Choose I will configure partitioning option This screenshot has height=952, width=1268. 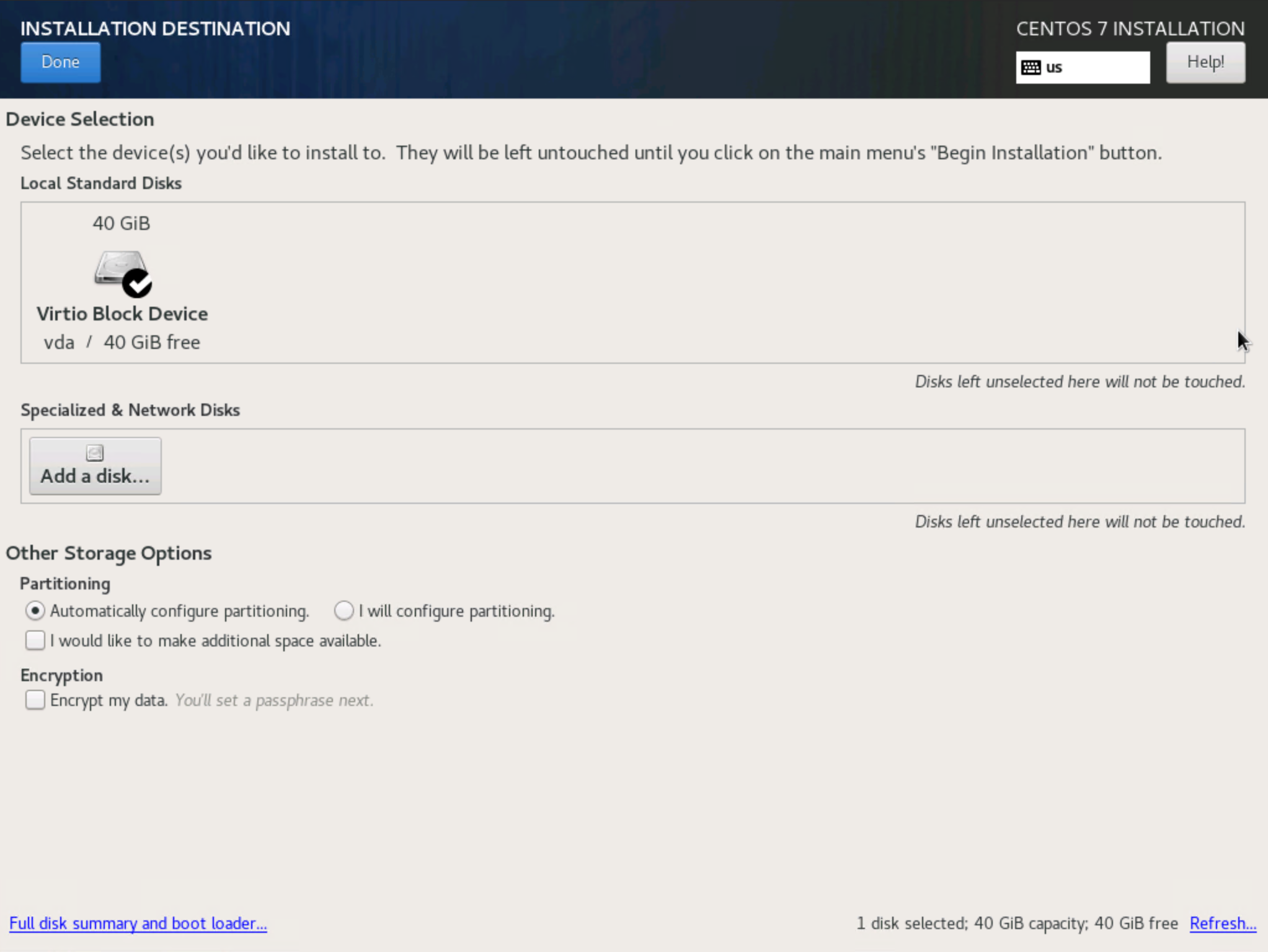(344, 610)
